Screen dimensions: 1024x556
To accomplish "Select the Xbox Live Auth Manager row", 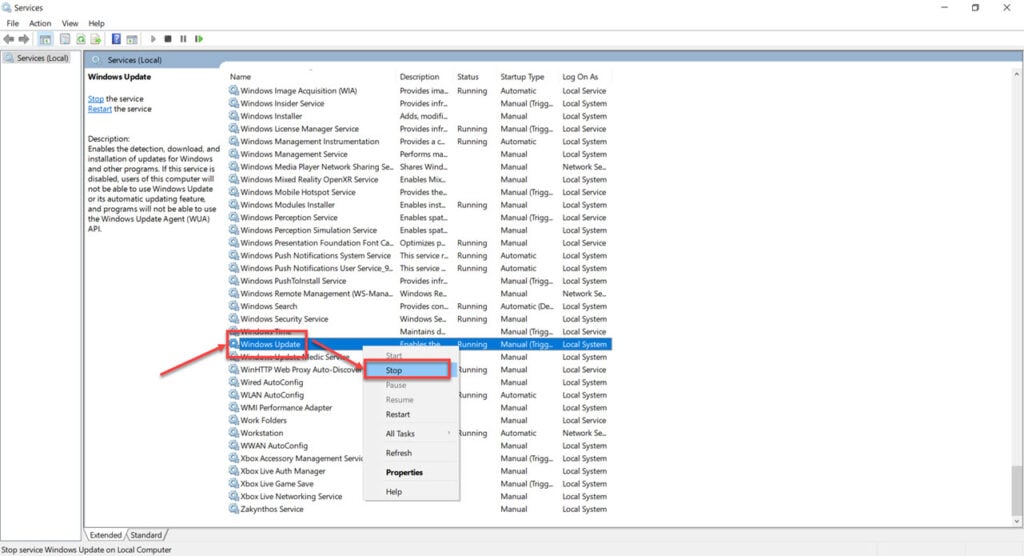I will (419, 471).
